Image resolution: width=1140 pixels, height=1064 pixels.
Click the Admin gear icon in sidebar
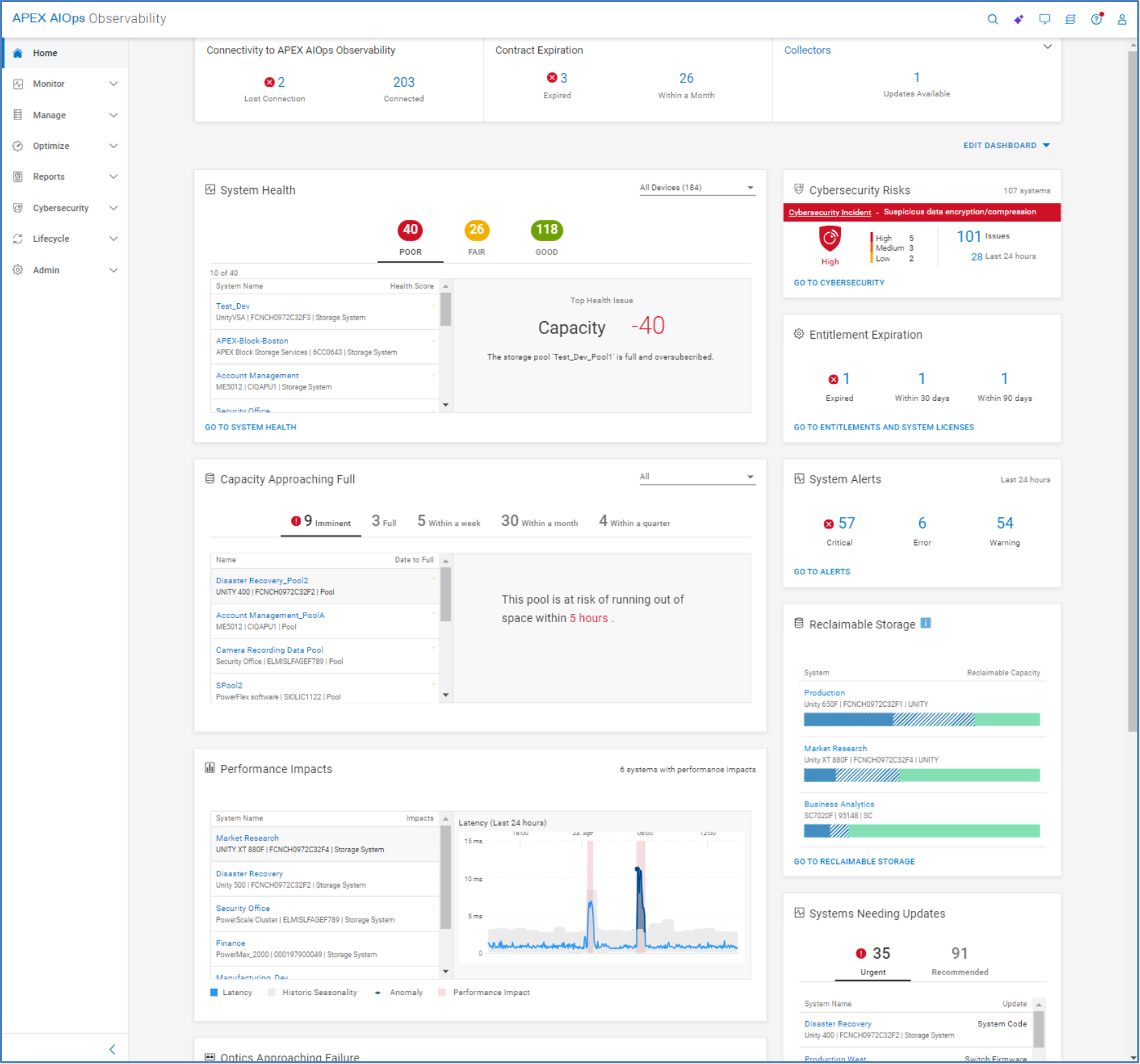click(18, 270)
